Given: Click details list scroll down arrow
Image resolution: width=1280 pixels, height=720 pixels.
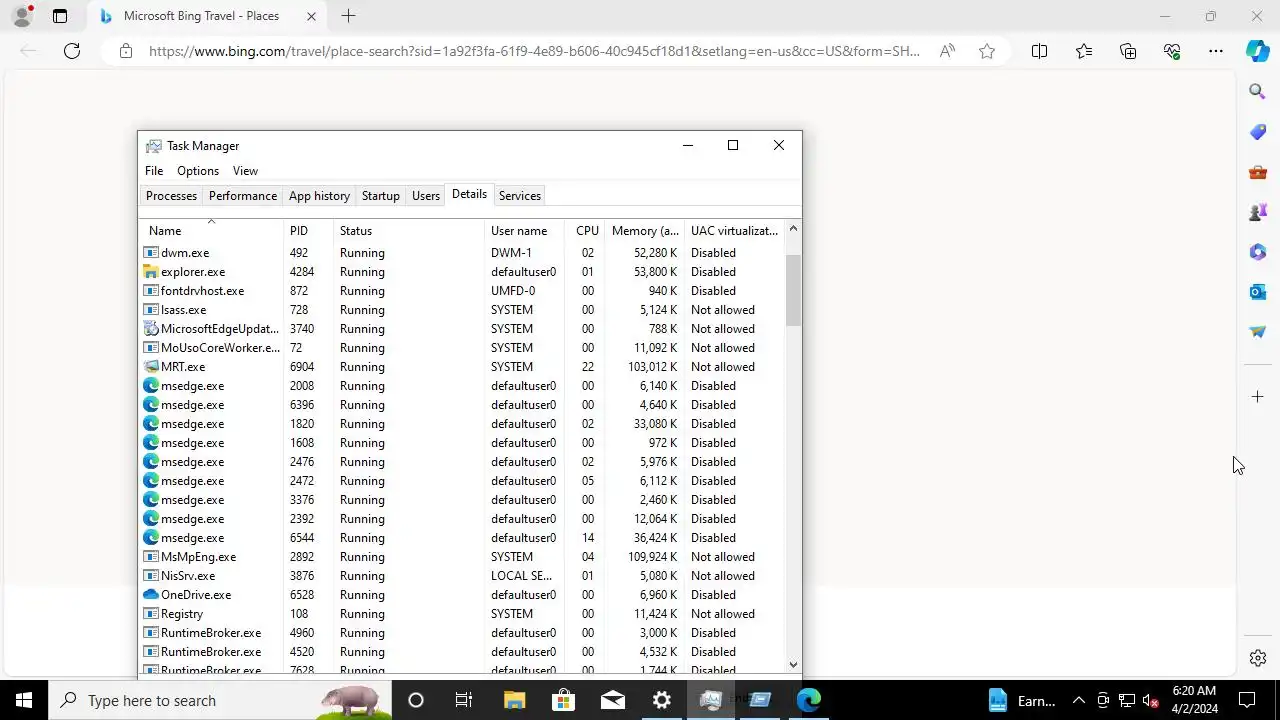Looking at the screenshot, I should 793,664.
